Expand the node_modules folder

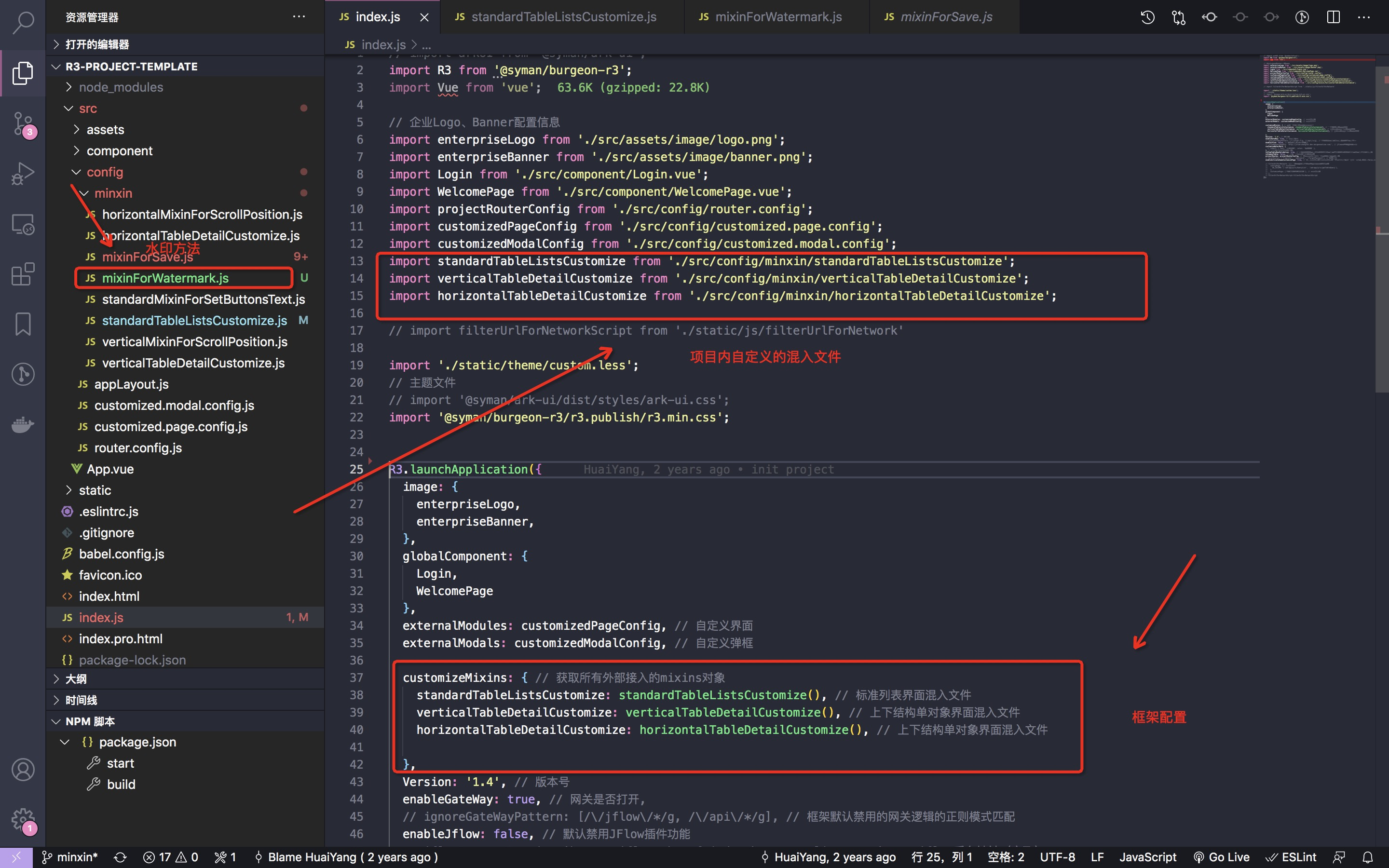point(185,87)
